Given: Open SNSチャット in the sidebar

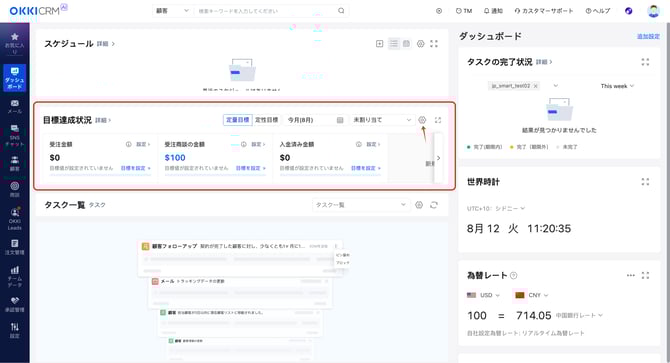Looking at the screenshot, I should pos(15,136).
